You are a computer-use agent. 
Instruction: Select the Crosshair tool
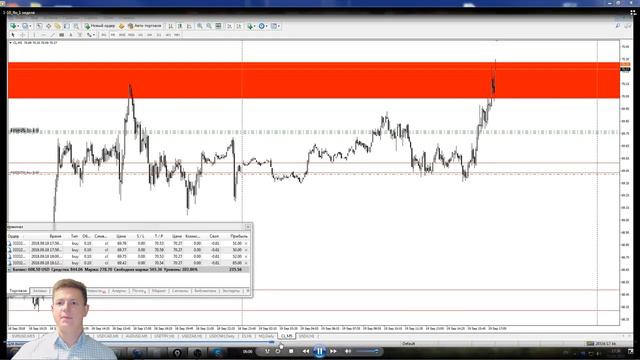pos(23,35)
